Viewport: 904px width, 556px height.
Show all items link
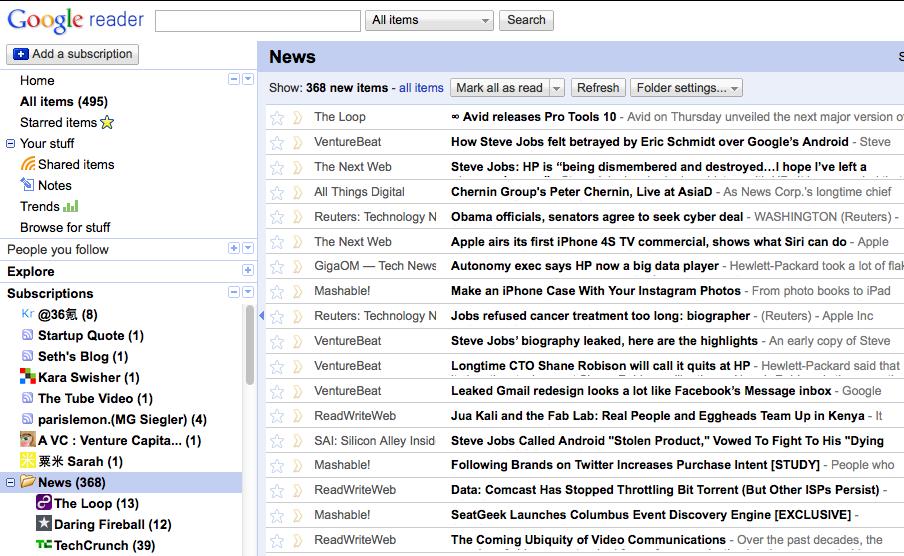tap(421, 88)
